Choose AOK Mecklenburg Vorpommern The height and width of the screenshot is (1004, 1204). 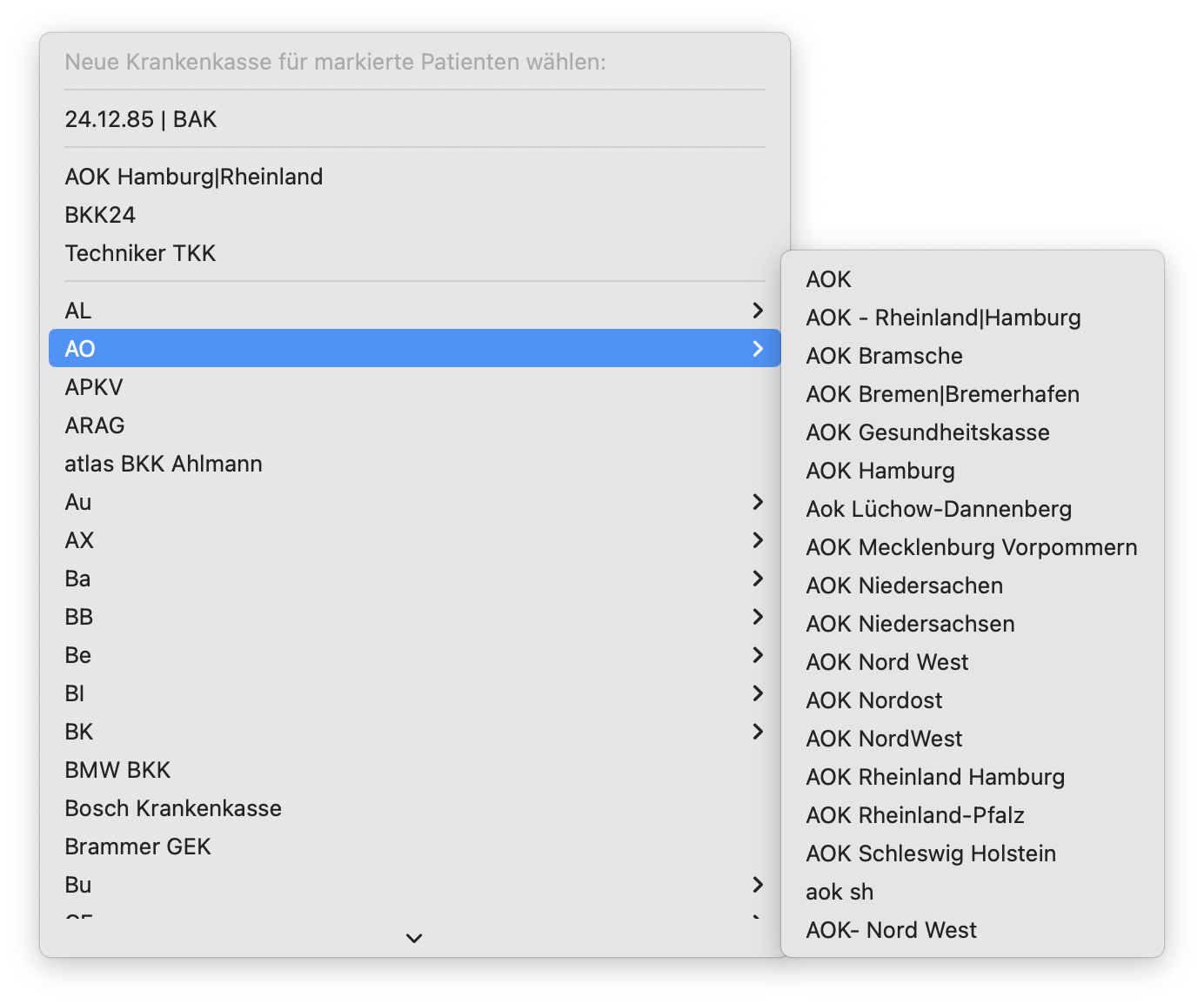point(971,547)
